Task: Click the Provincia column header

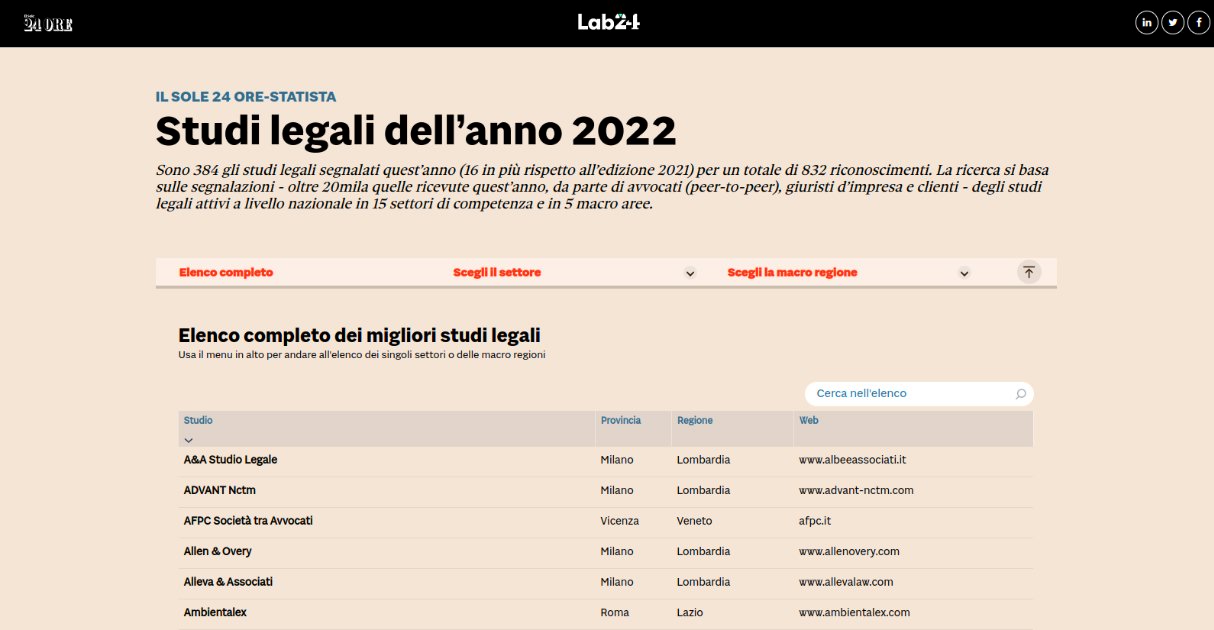Action: (x=621, y=421)
